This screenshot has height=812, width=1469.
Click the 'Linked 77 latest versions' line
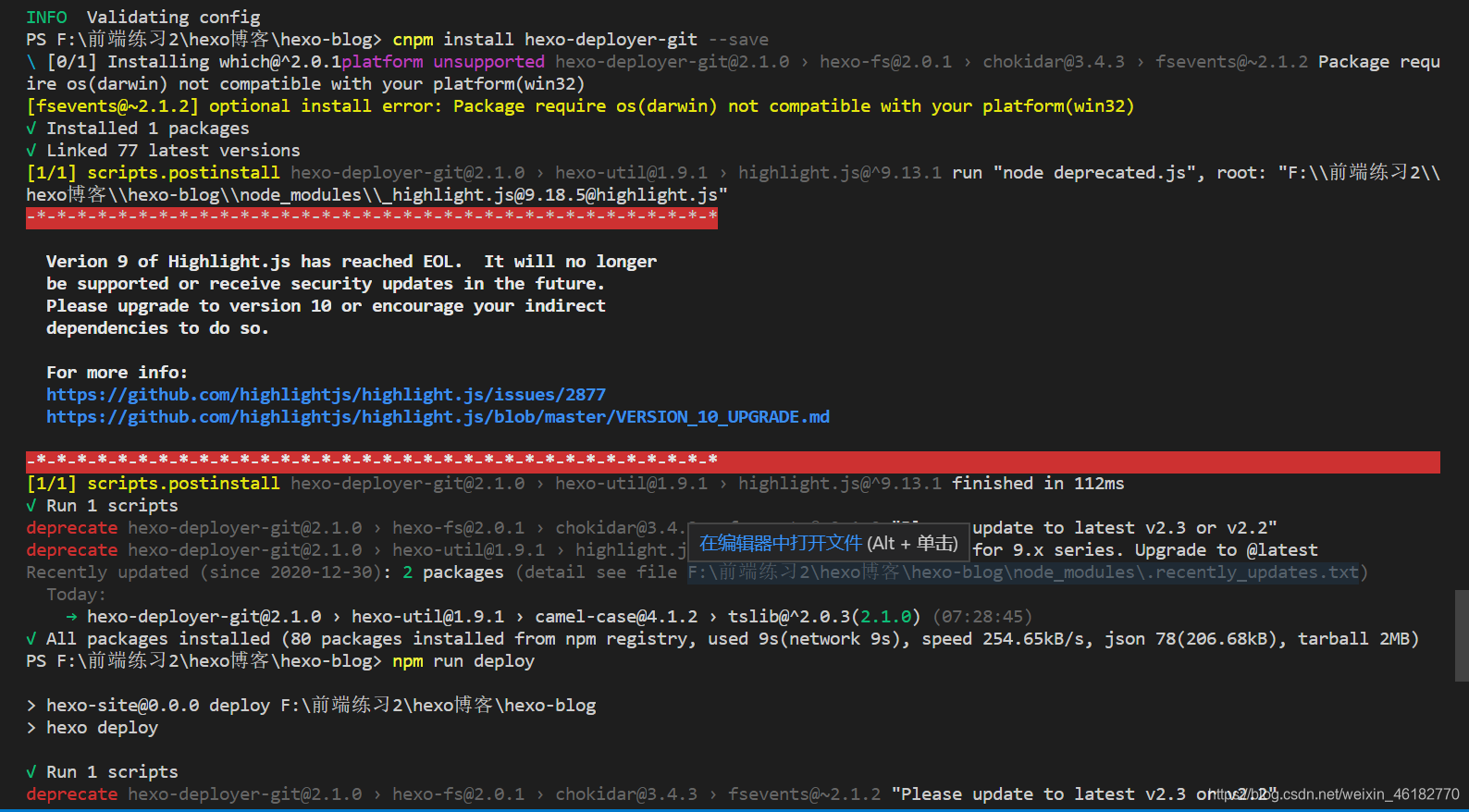click(163, 151)
